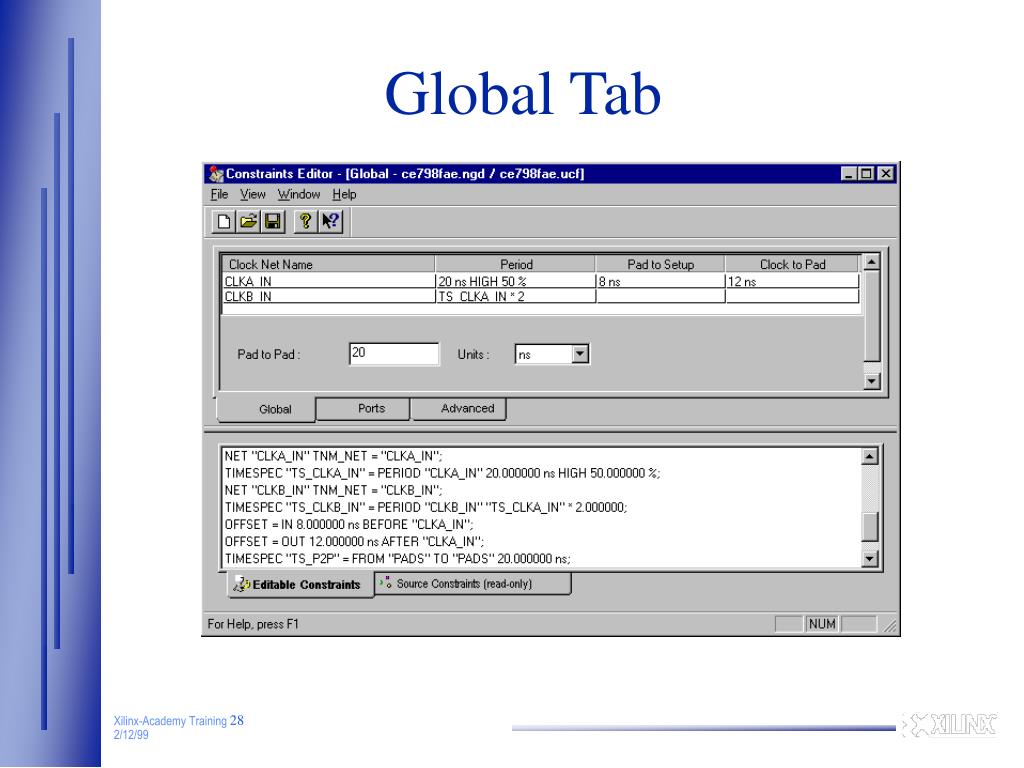Screen dimensions: 1024x768
Task: Click the Period column header
Action: 515,264
